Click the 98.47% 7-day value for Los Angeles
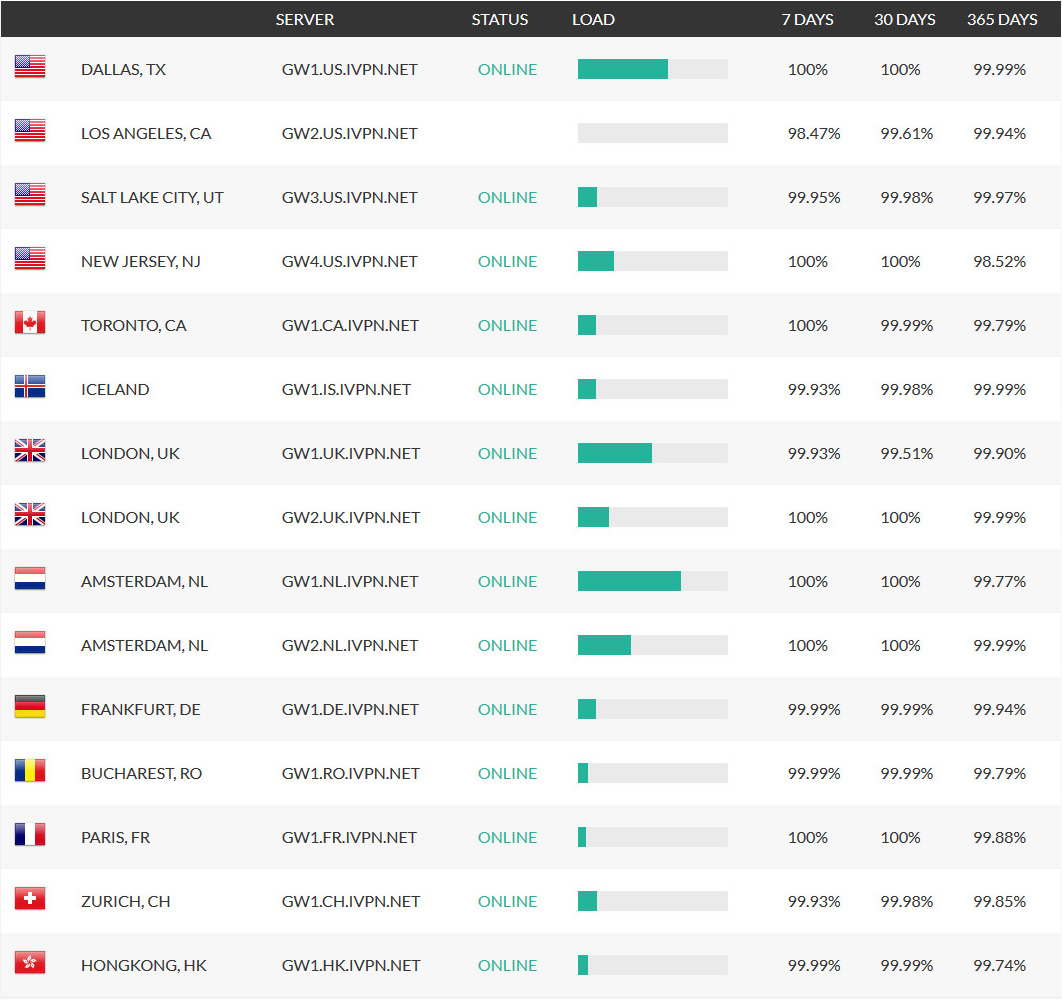Screen dimensions: 1062x1000 click(x=814, y=133)
